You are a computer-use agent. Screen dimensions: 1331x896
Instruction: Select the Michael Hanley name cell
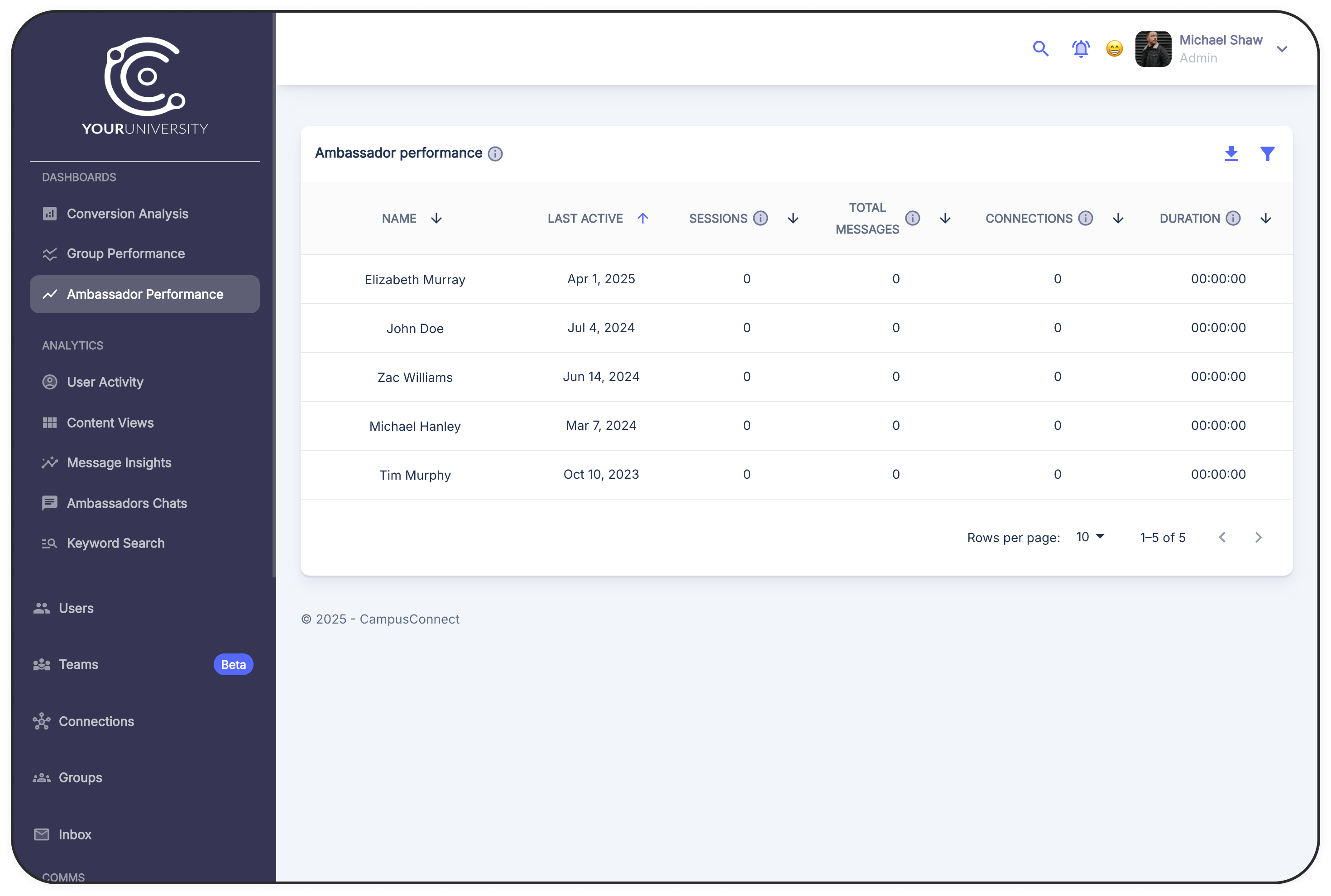(x=415, y=427)
